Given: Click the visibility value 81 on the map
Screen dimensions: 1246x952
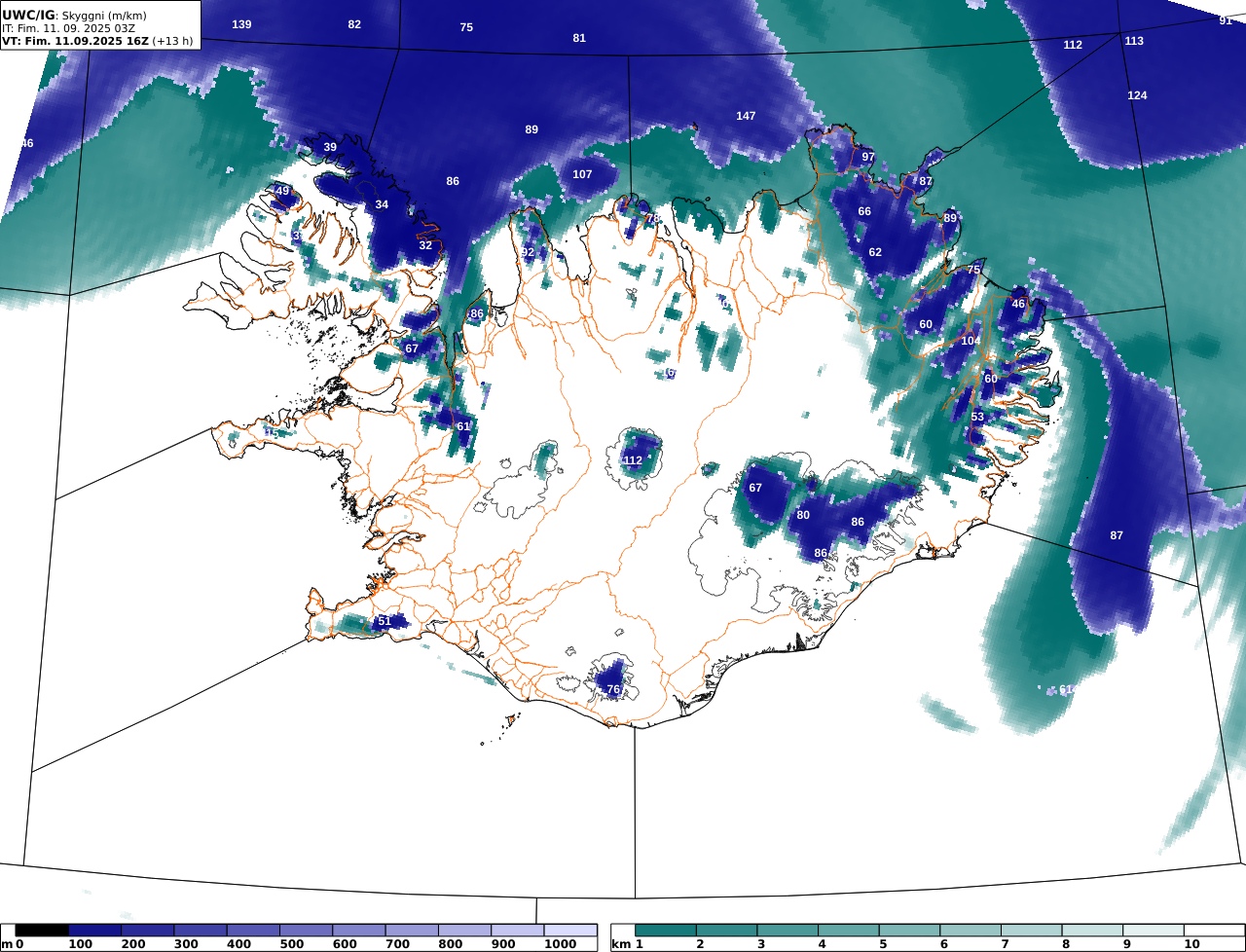Looking at the screenshot, I should (579, 38).
